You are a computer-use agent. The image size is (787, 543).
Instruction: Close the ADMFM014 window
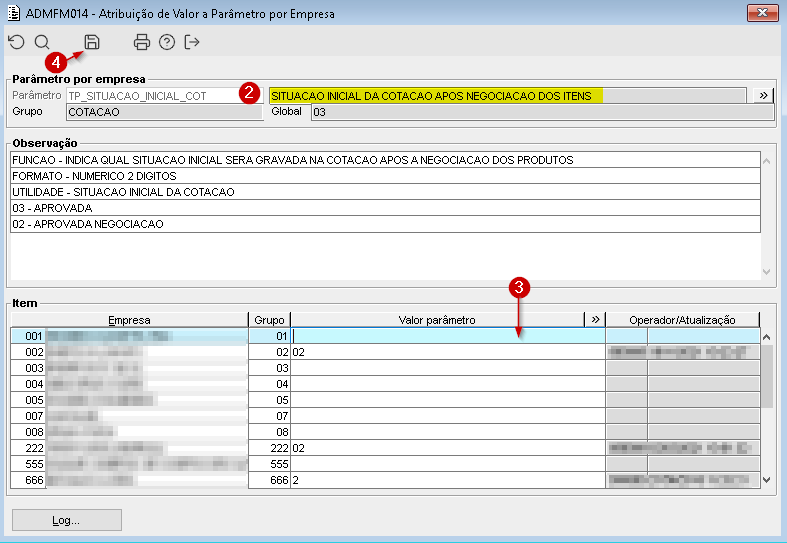pos(762,13)
